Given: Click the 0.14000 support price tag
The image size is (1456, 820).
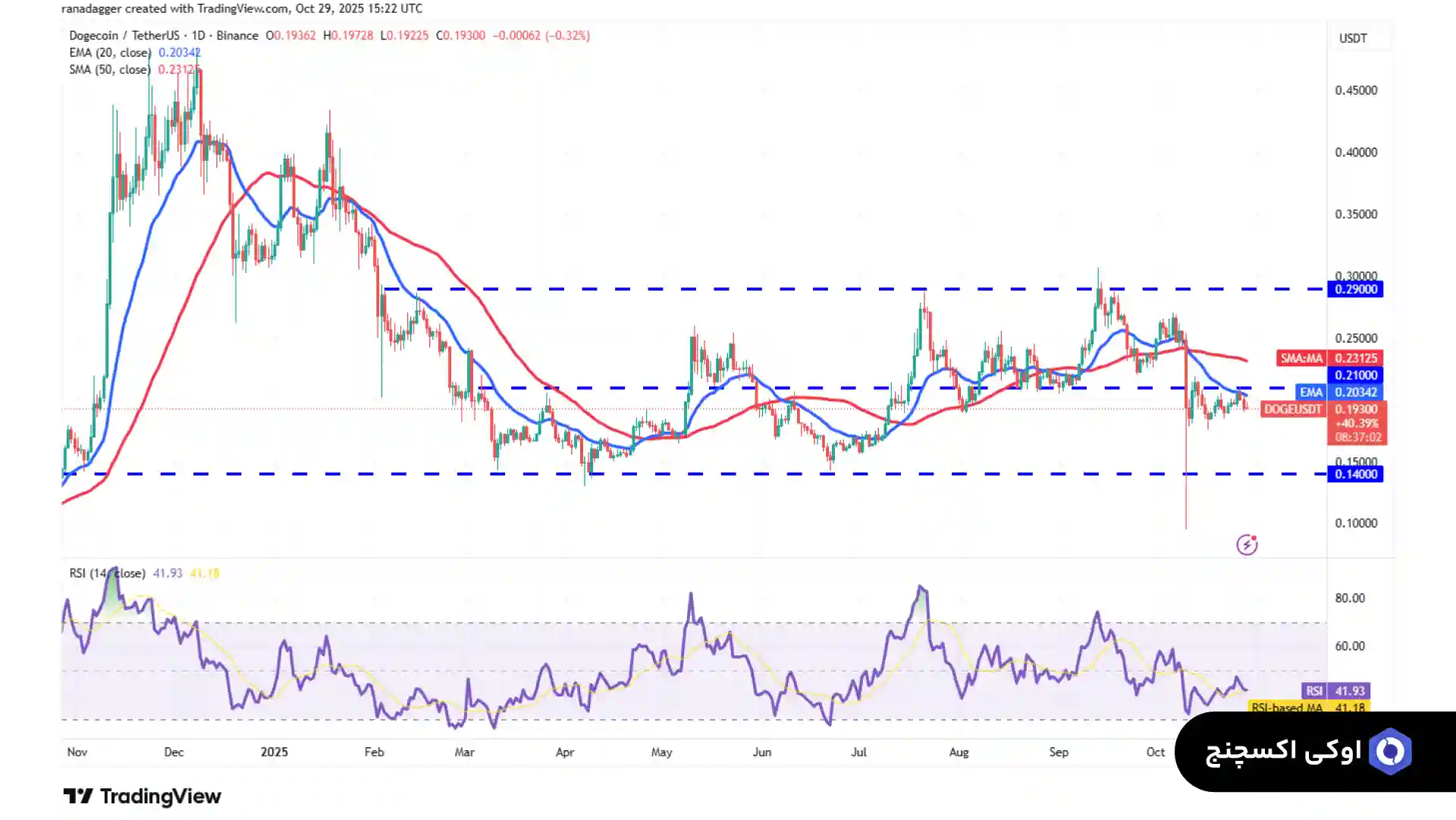Looking at the screenshot, I should (1355, 474).
